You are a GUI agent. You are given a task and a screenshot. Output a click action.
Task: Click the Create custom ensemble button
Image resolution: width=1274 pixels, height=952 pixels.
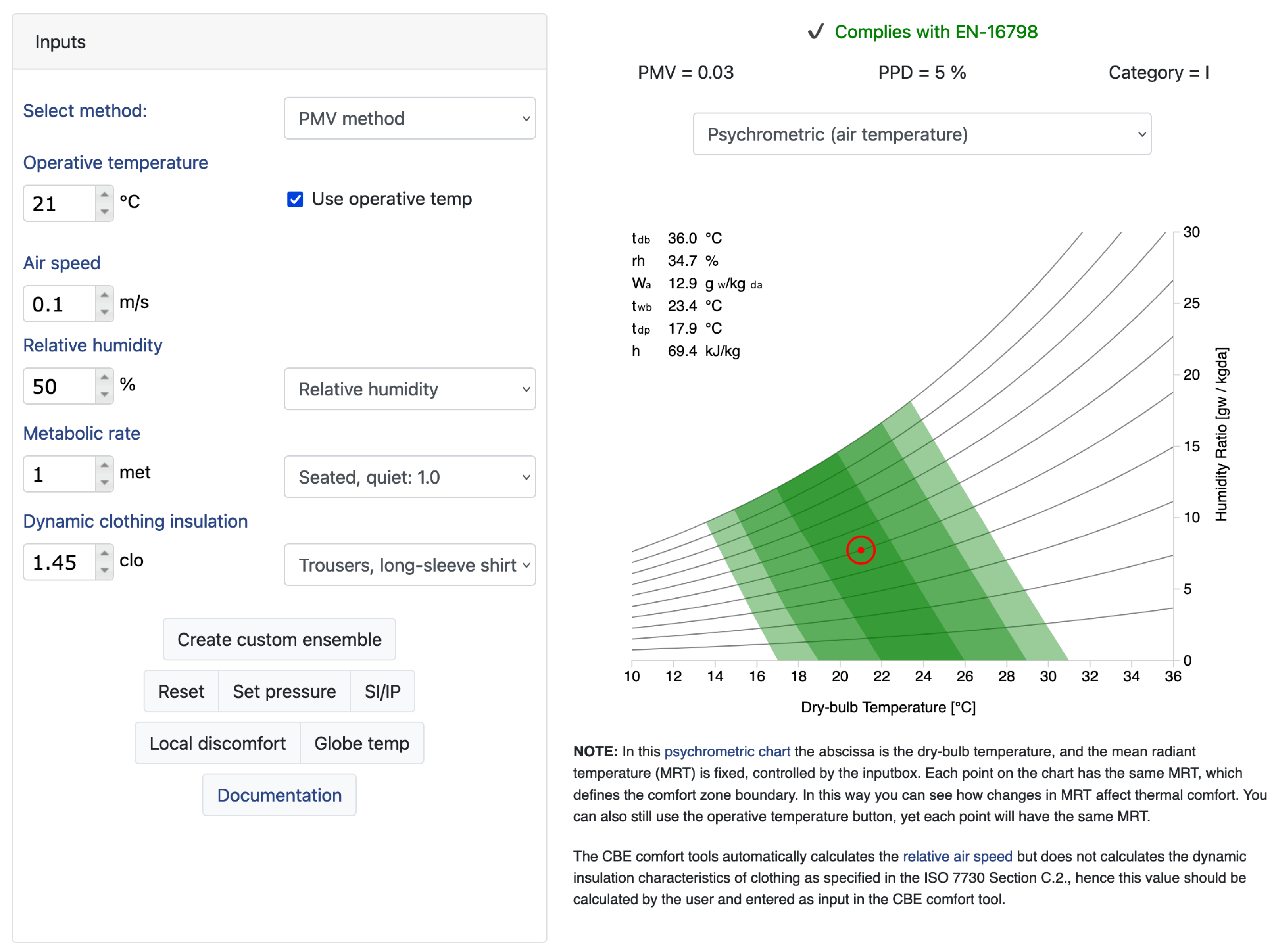coord(279,639)
